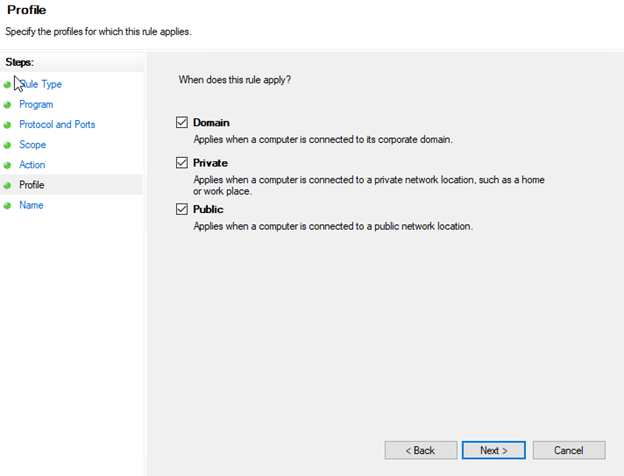Skip to the Name step
The width and height of the screenshot is (624, 476).
(x=31, y=205)
